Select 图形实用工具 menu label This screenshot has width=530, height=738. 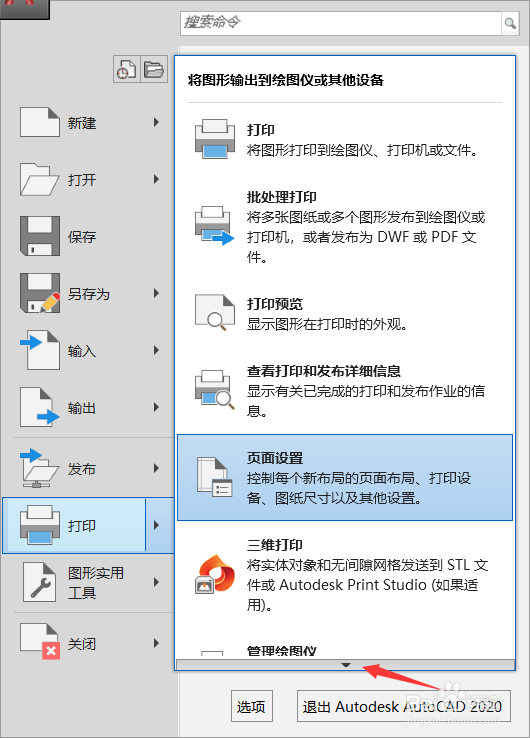click(x=96, y=583)
